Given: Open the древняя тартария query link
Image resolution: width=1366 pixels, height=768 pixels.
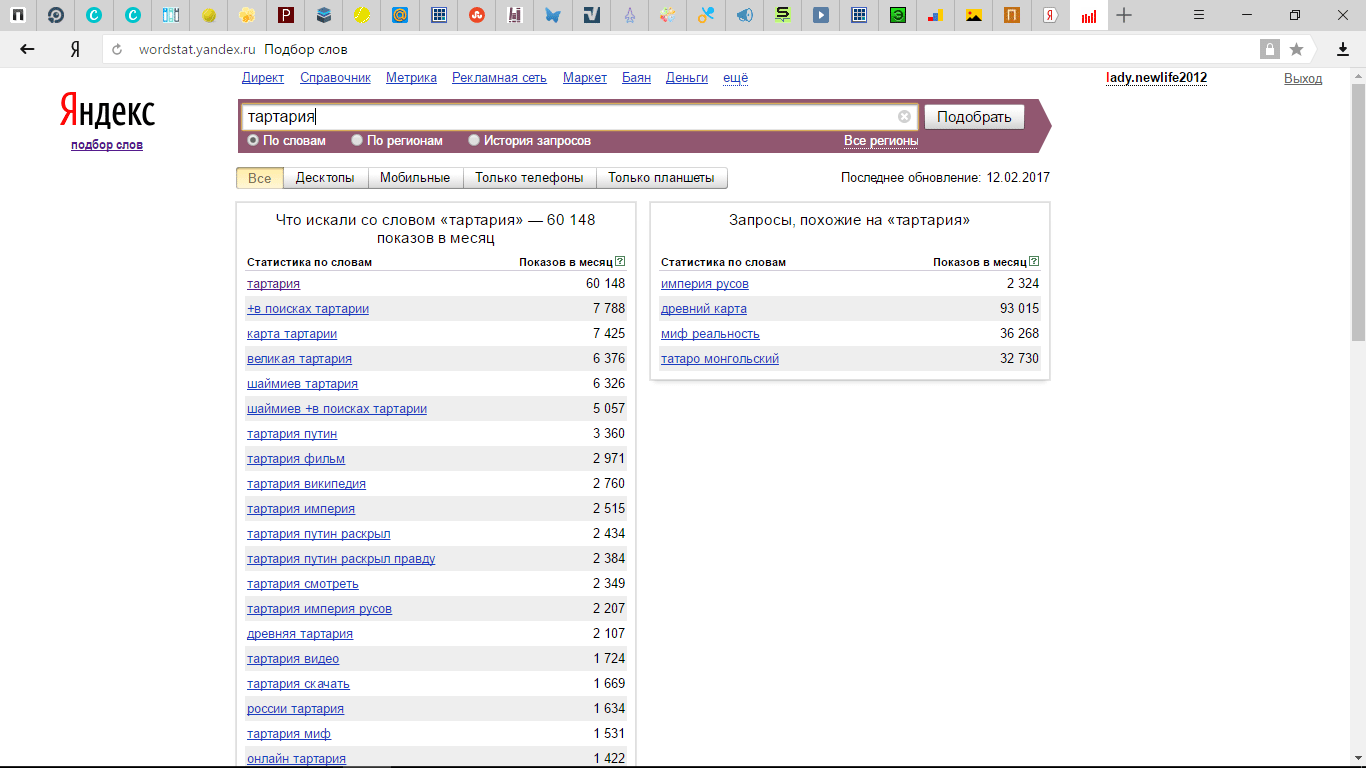Looking at the screenshot, I should pyautogui.click(x=300, y=634).
